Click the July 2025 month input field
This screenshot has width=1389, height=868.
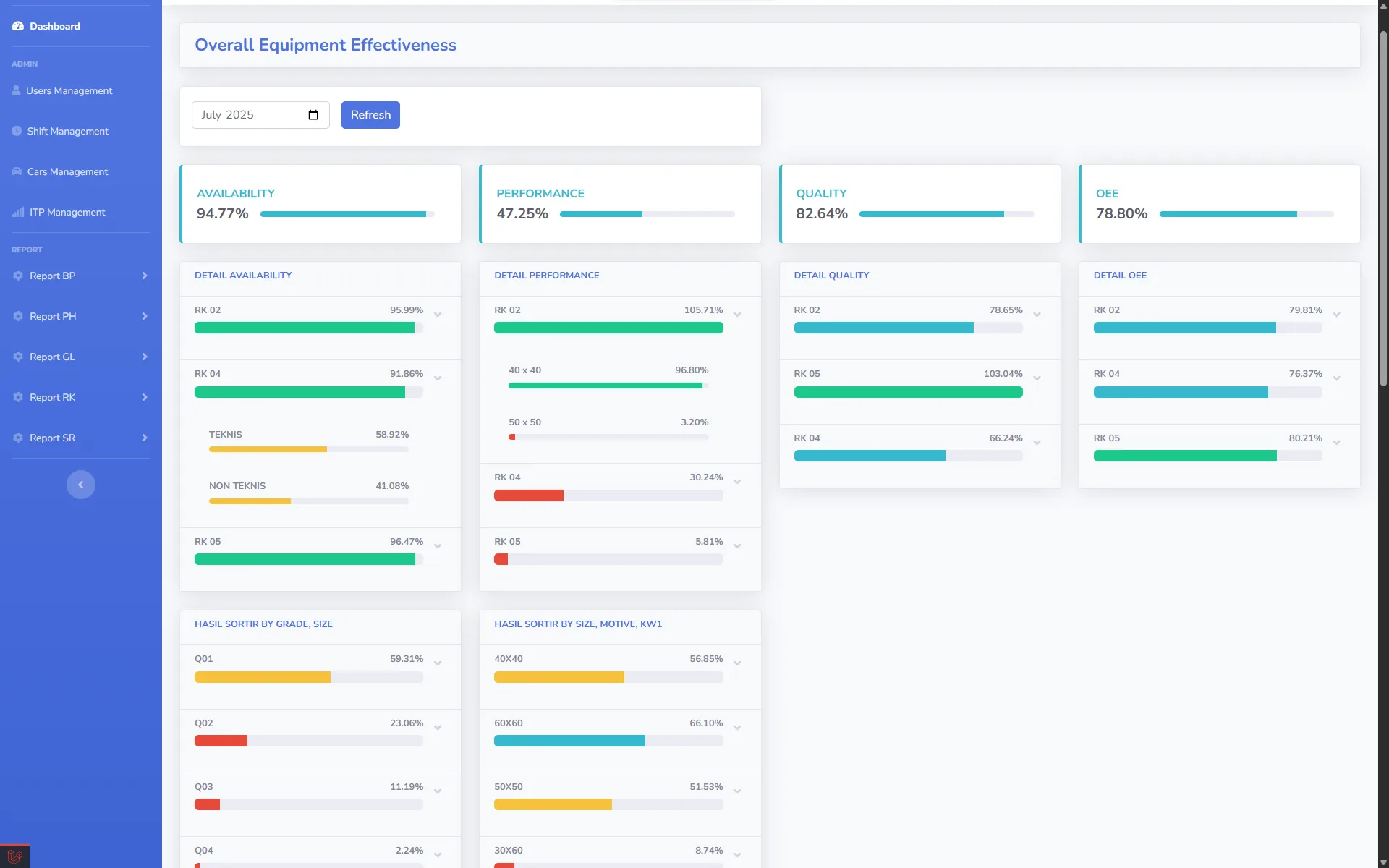[x=260, y=115]
